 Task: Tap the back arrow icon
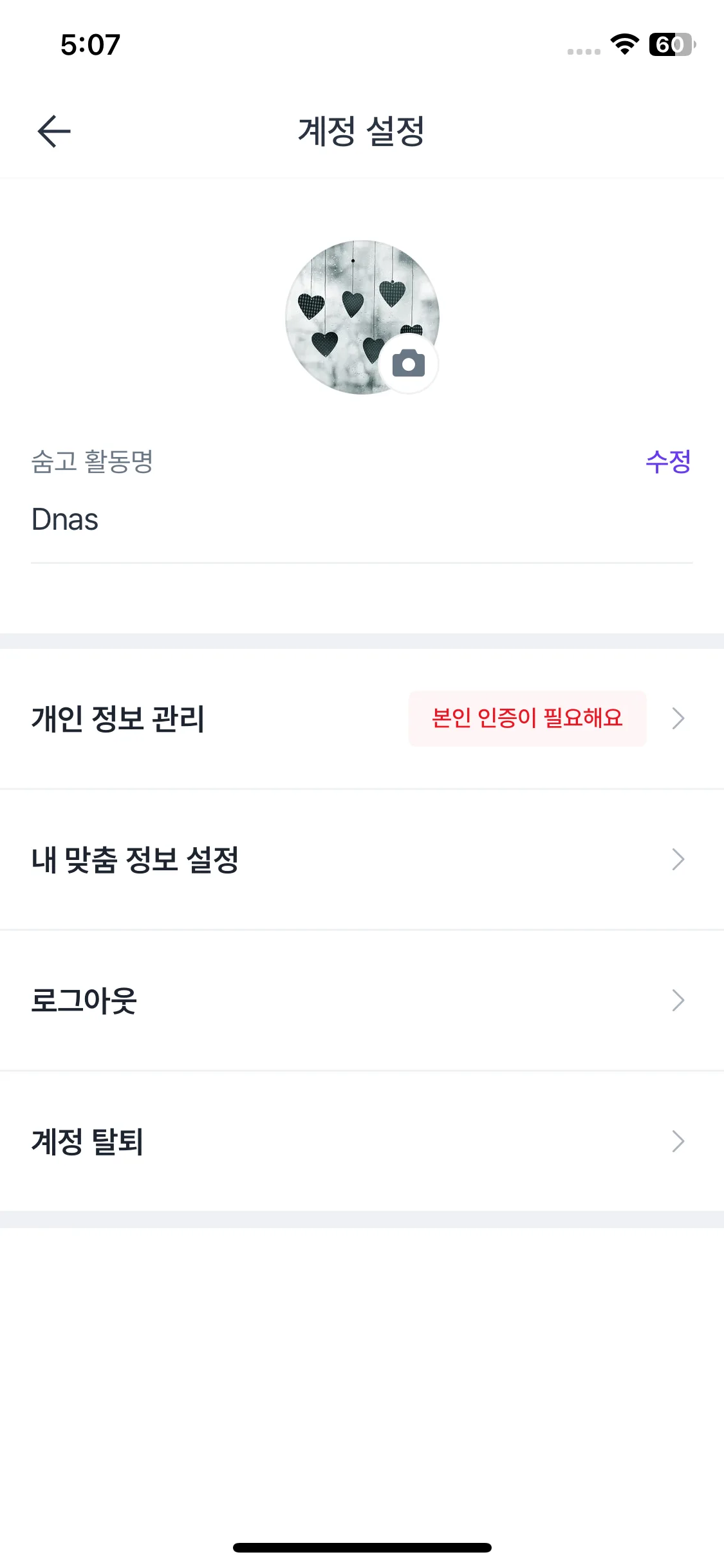click(x=54, y=131)
